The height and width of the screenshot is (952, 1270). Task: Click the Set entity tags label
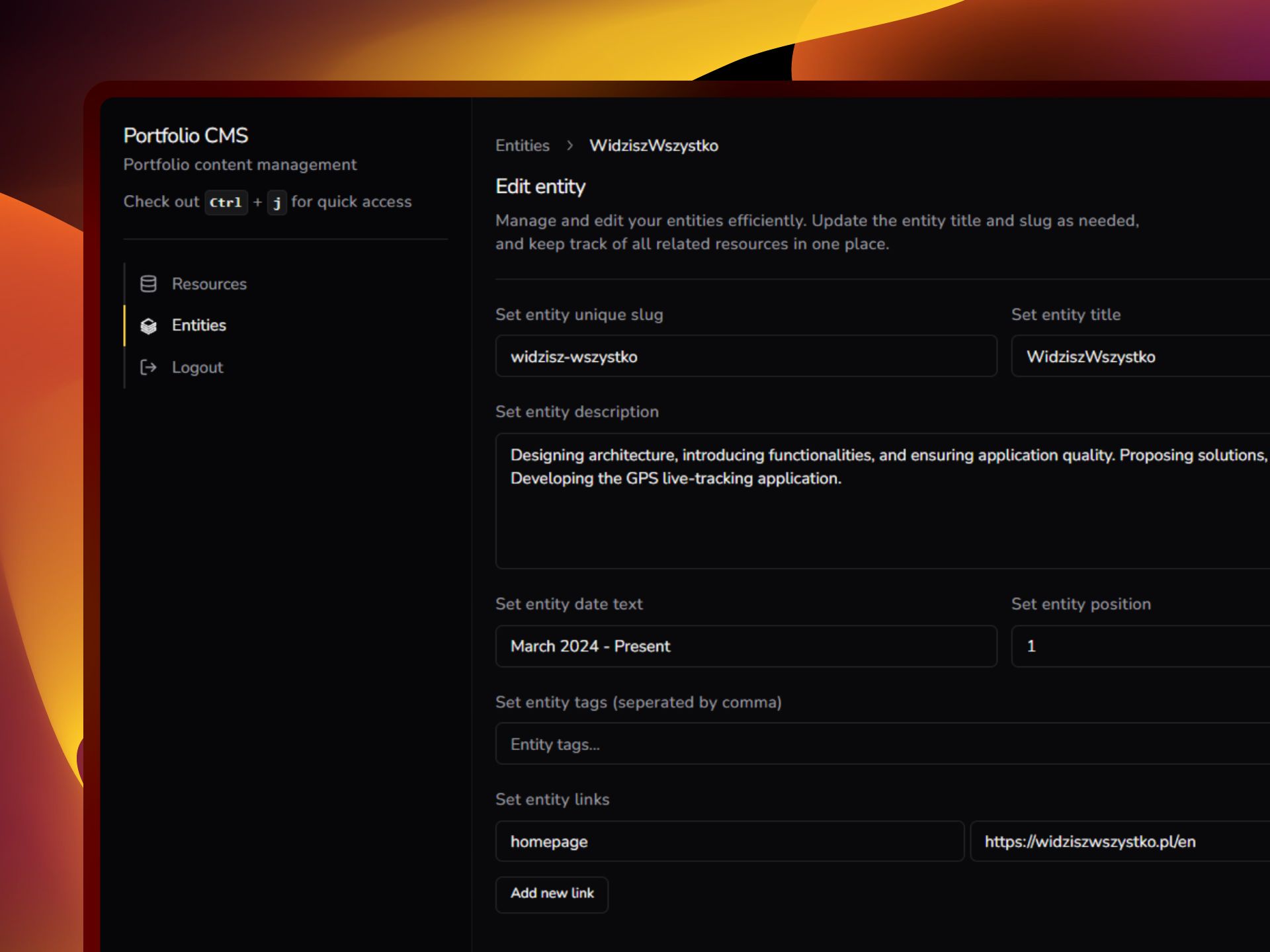tap(638, 702)
